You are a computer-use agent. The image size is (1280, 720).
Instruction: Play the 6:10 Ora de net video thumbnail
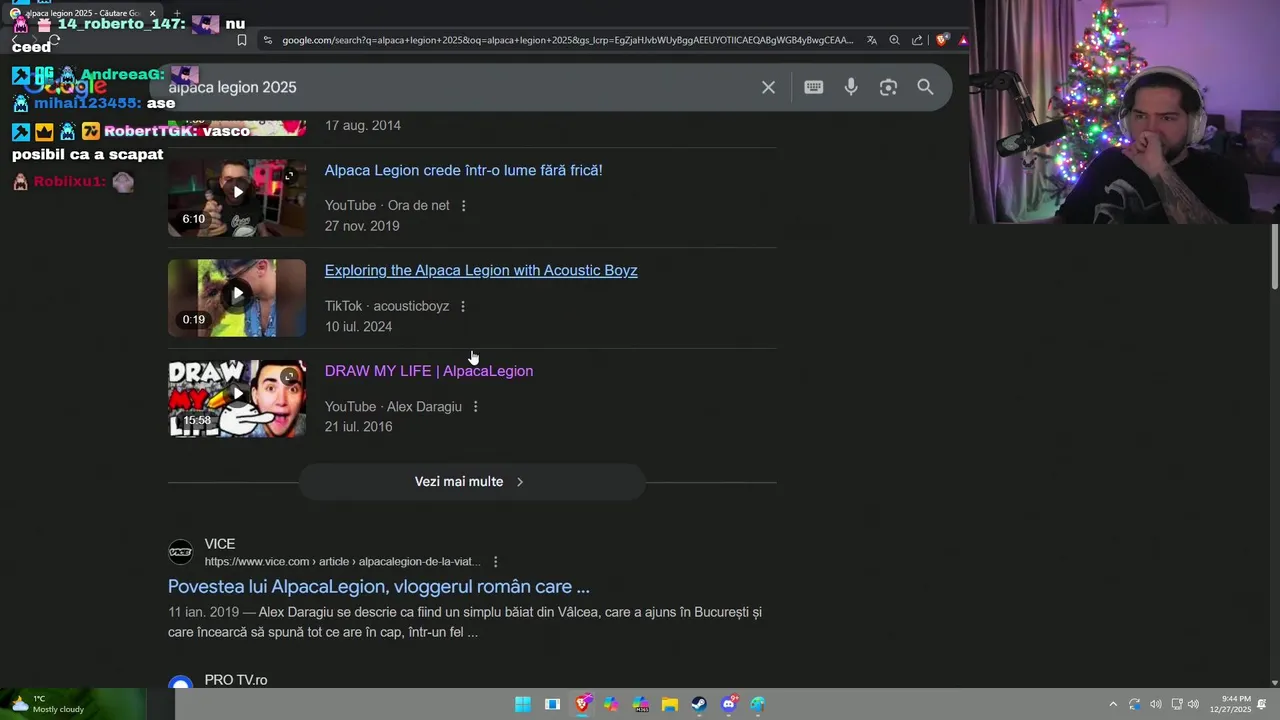click(237, 198)
